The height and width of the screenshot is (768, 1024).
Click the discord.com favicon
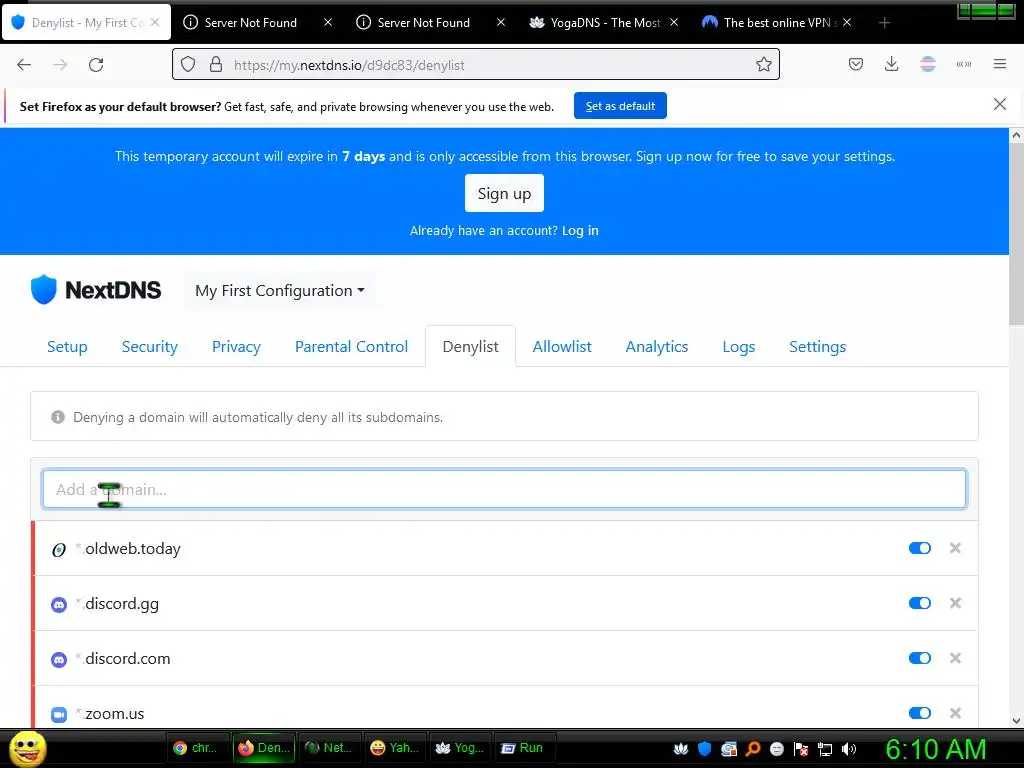coord(59,660)
